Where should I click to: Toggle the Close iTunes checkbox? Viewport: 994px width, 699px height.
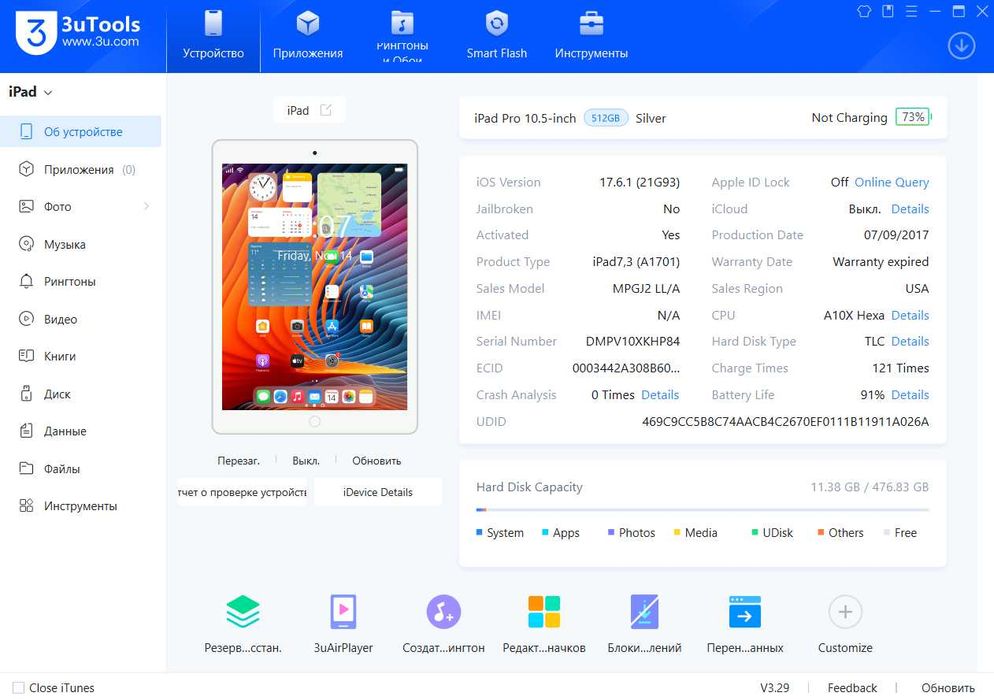(x=18, y=688)
